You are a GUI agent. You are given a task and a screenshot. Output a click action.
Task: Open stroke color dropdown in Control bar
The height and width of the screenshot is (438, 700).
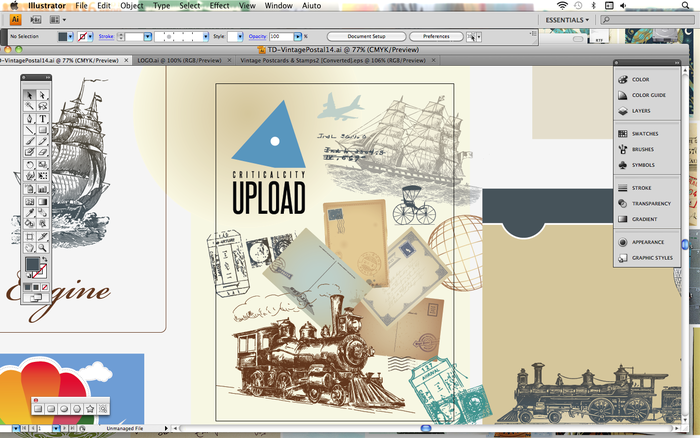(90, 37)
